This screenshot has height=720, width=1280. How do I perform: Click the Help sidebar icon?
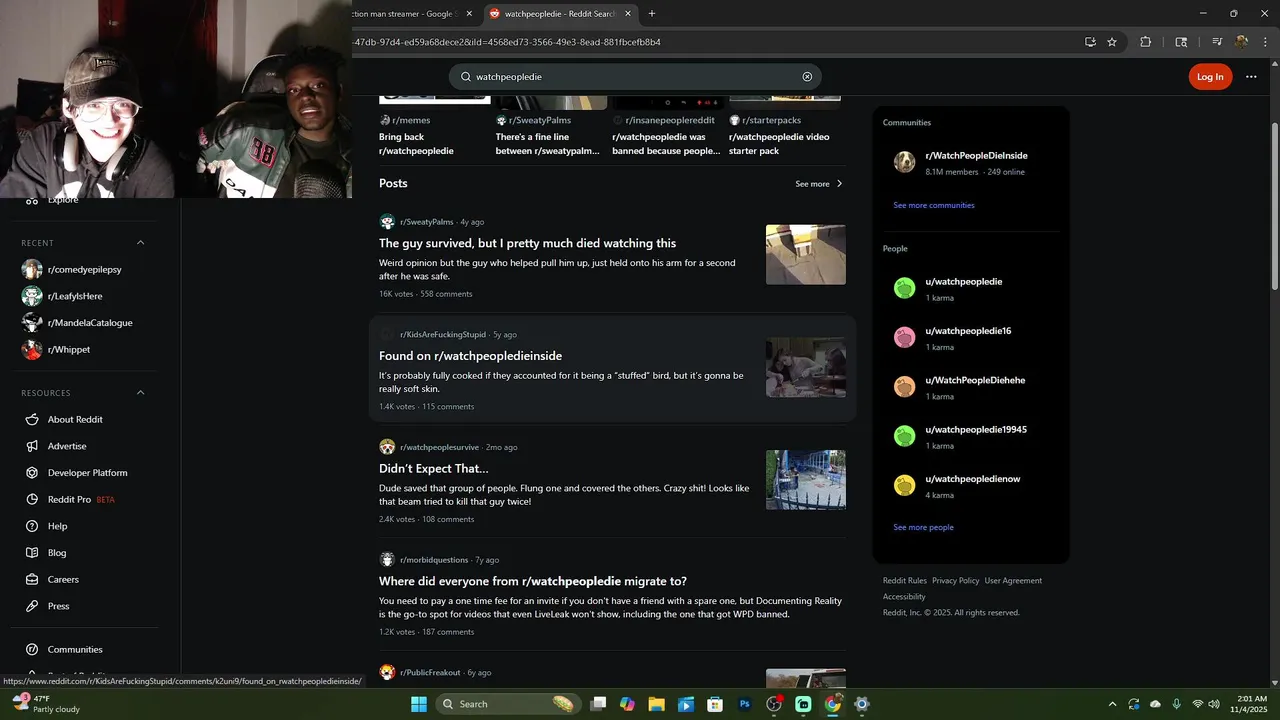coord(32,526)
